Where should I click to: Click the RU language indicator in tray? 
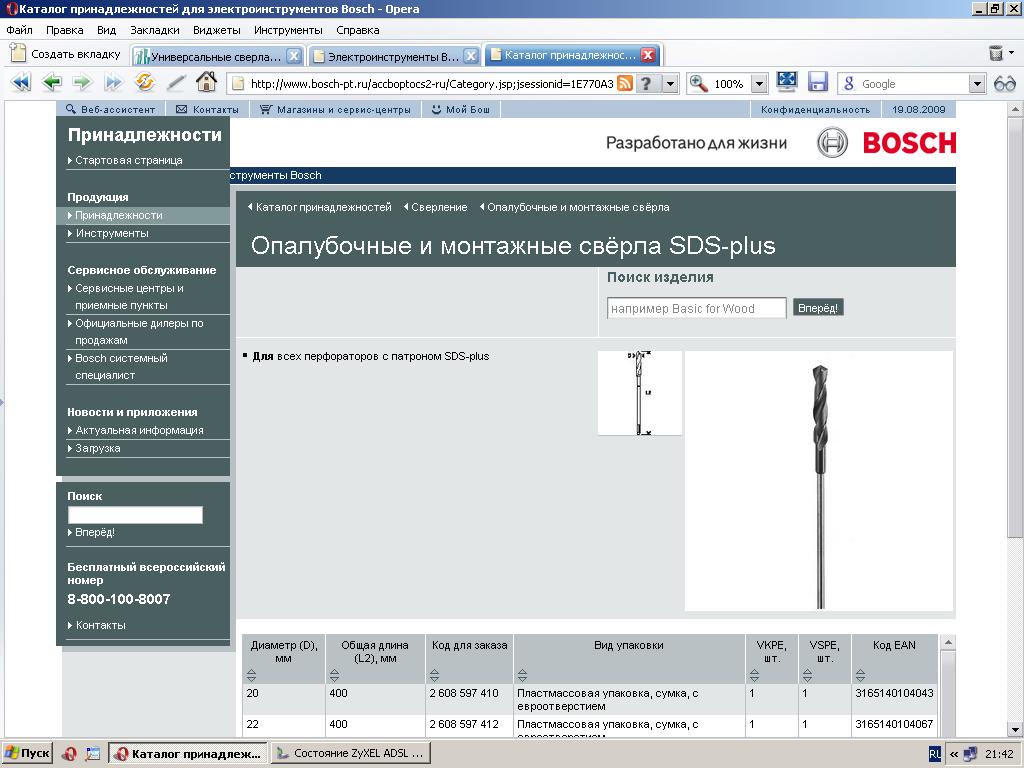pos(935,754)
